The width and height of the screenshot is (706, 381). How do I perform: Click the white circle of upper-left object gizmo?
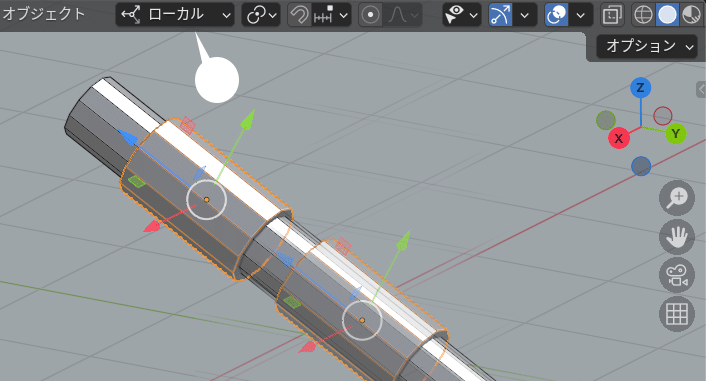point(206,200)
